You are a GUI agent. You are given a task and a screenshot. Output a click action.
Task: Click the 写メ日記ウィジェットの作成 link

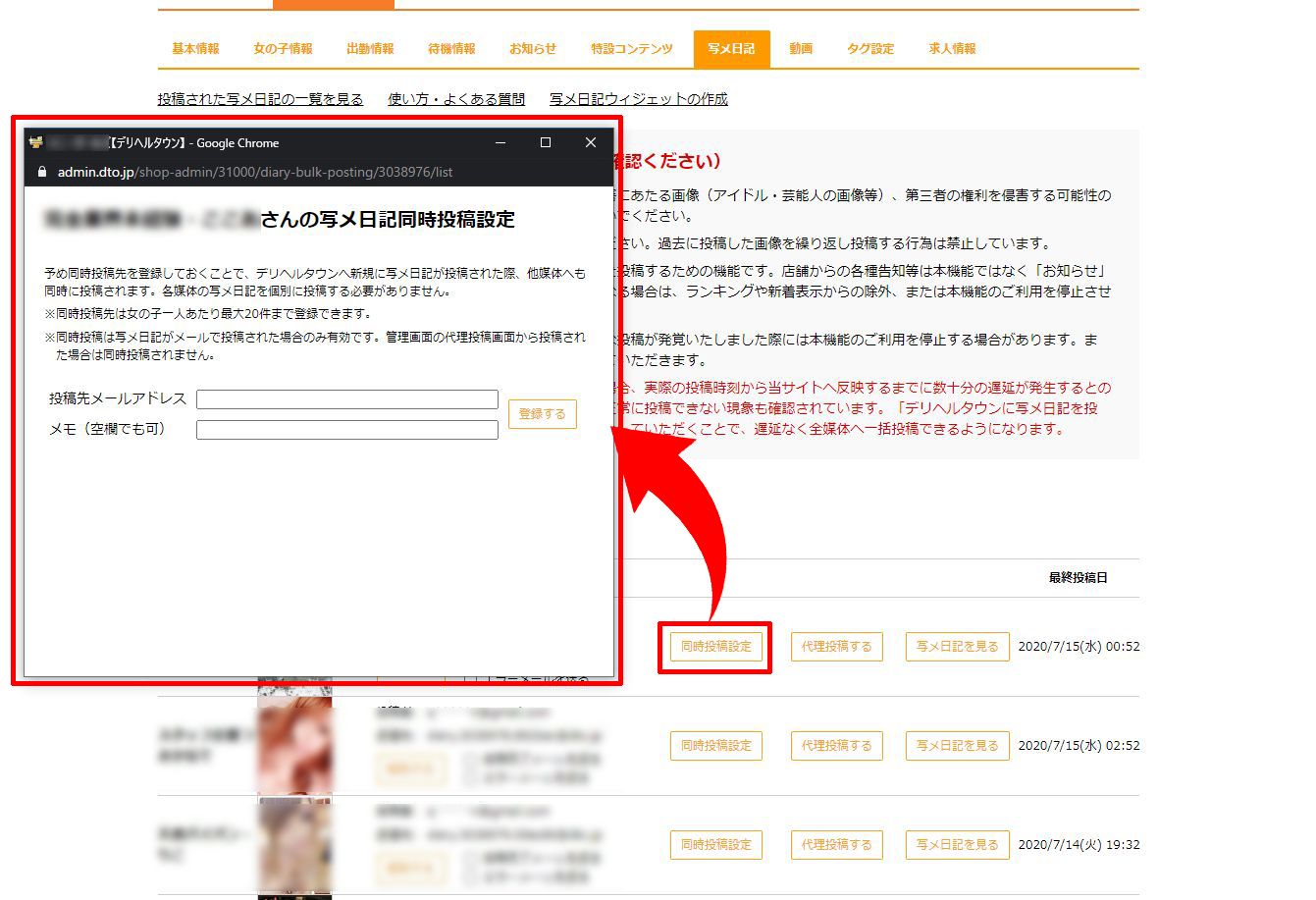coord(638,99)
